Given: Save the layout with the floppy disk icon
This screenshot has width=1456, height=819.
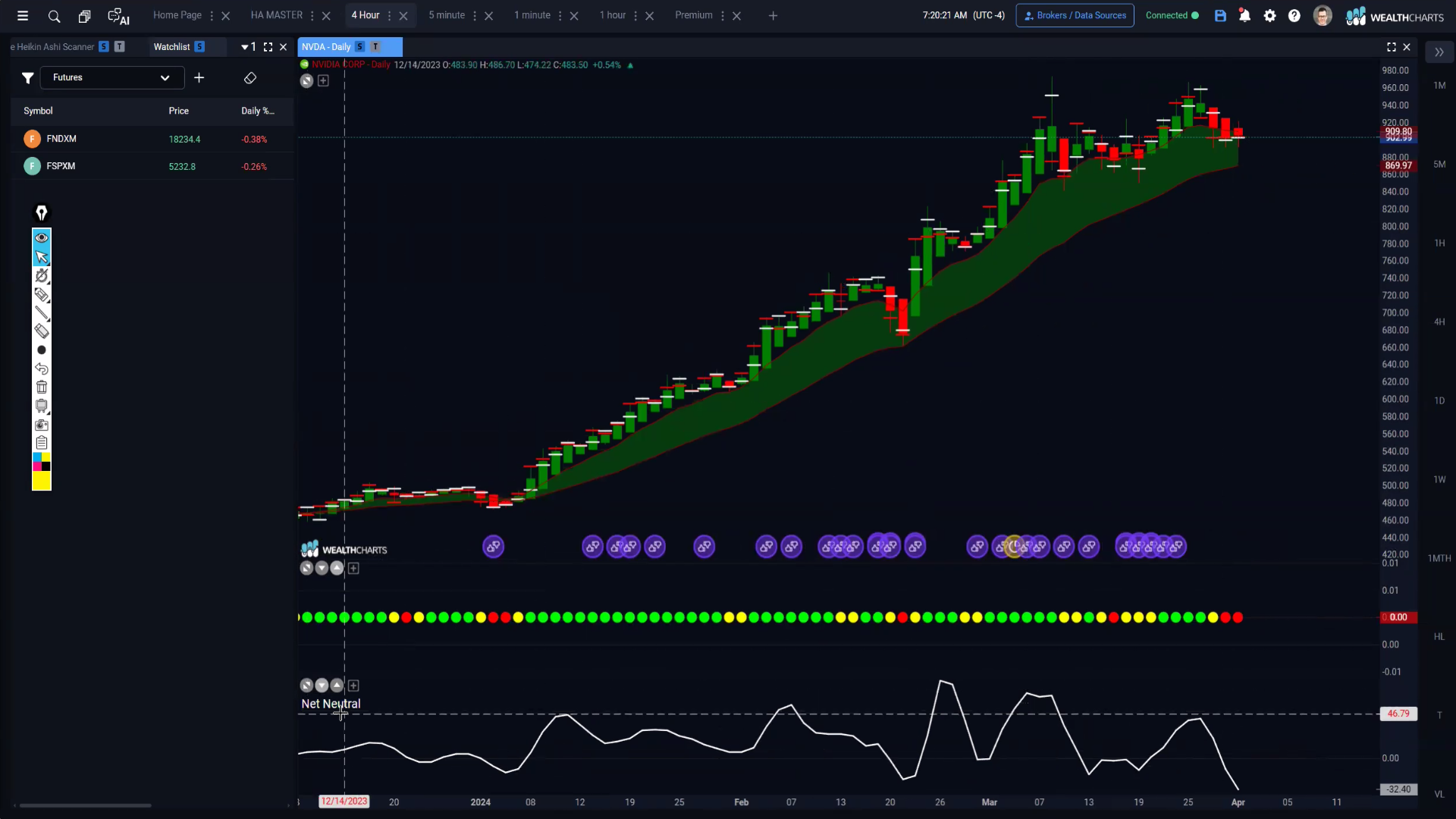Looking at the screenshot, I should click(1220, 15).
